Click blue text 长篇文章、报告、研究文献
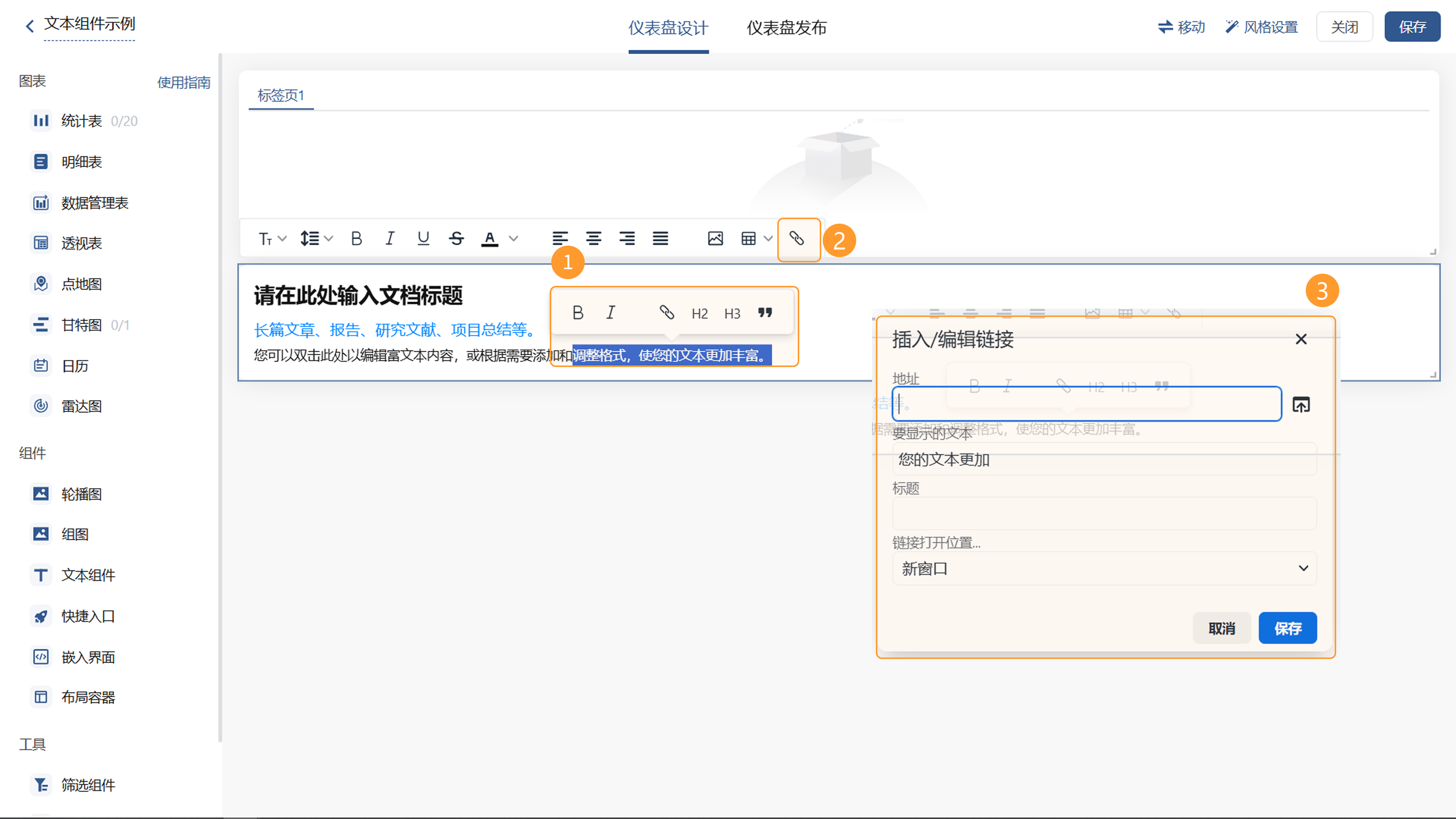Viewport: 1456px width, 819px height. [x=345, y=330]
